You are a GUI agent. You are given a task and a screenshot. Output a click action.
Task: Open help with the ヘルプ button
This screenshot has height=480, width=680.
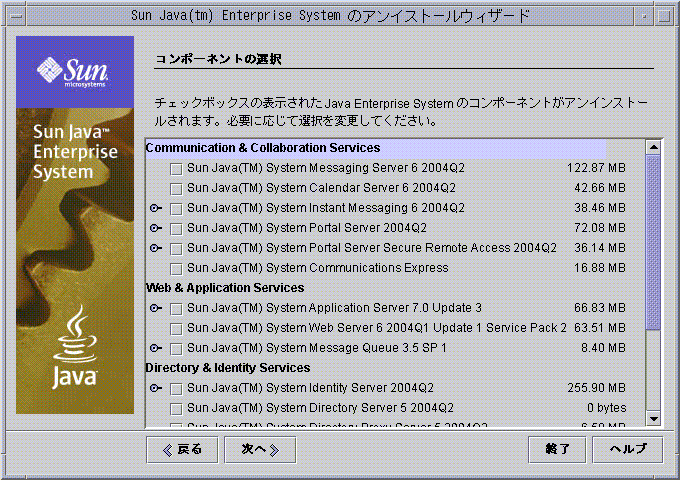click(x=628, y=450)
